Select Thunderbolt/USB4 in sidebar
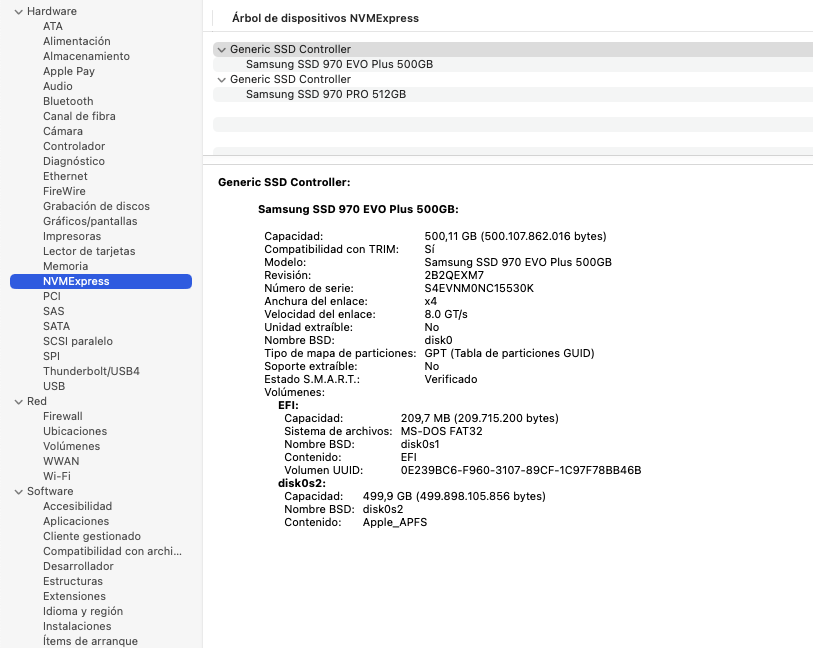The width and height of the screenshot is (813, 648). coord(91,372)
